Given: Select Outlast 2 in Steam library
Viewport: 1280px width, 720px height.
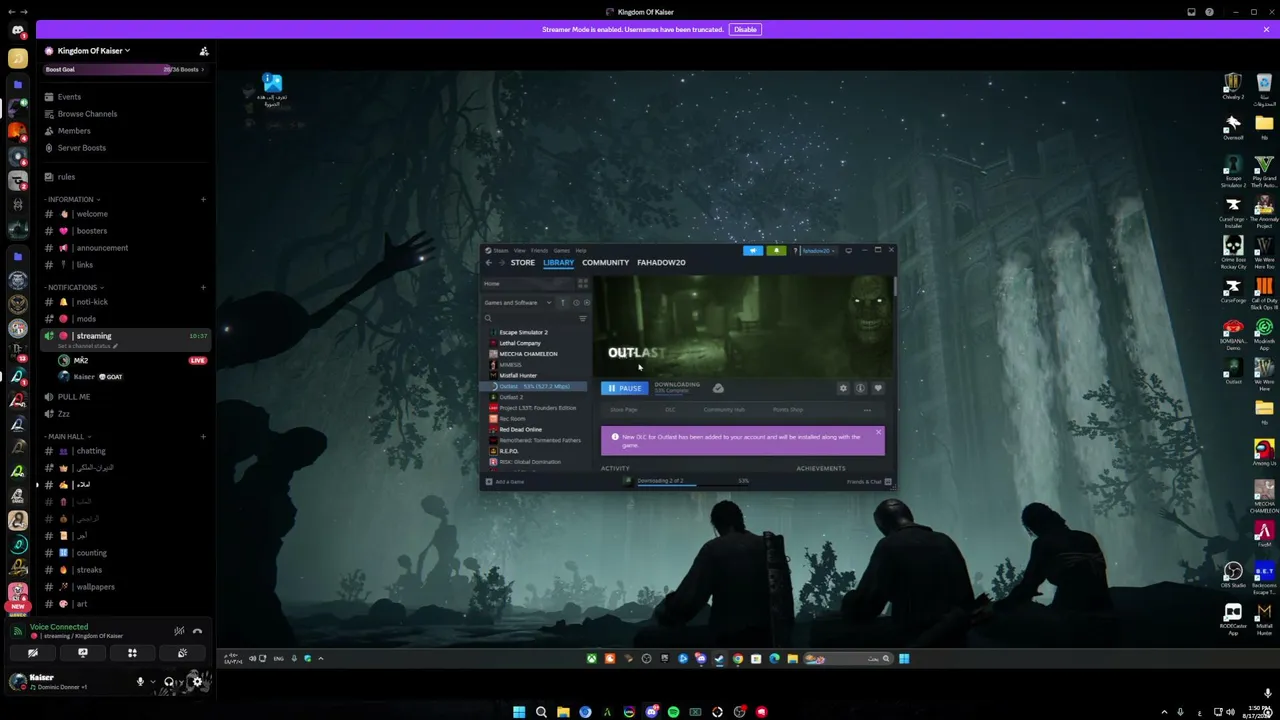Looking at the screenshot, I should click(x=511, y=397).
